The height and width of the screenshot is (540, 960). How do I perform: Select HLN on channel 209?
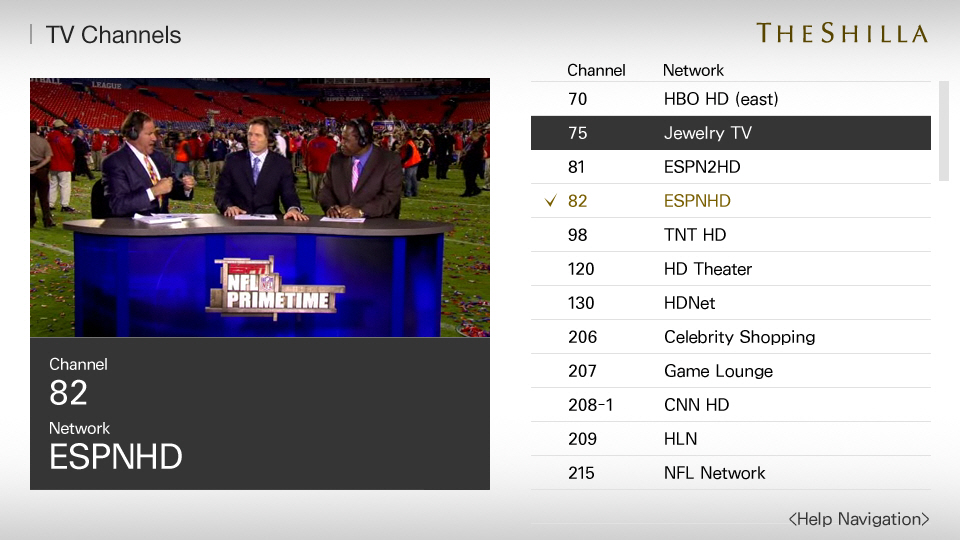click(730, 438)
